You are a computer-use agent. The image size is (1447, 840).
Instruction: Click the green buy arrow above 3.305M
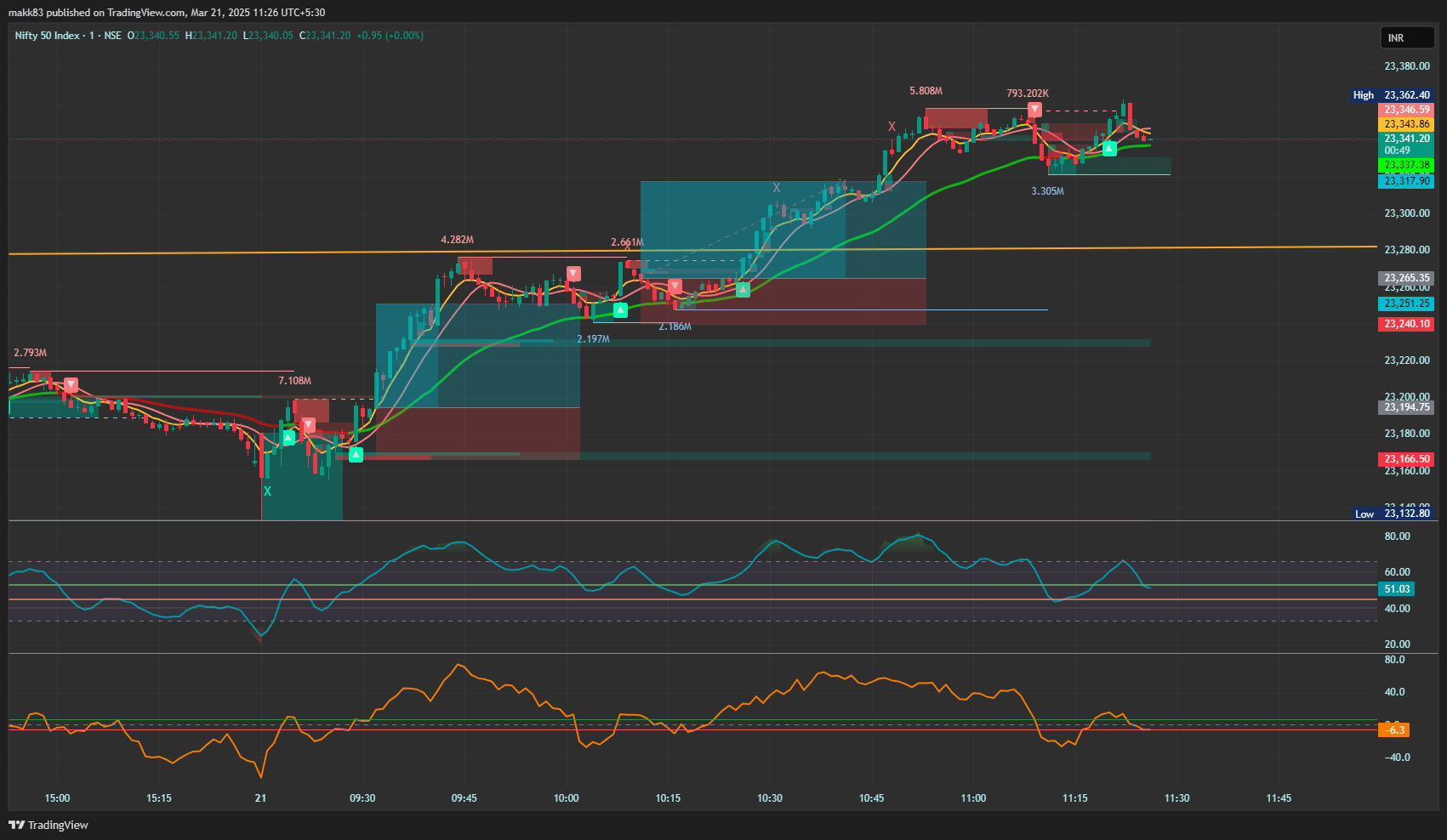tap(1109, 149)
